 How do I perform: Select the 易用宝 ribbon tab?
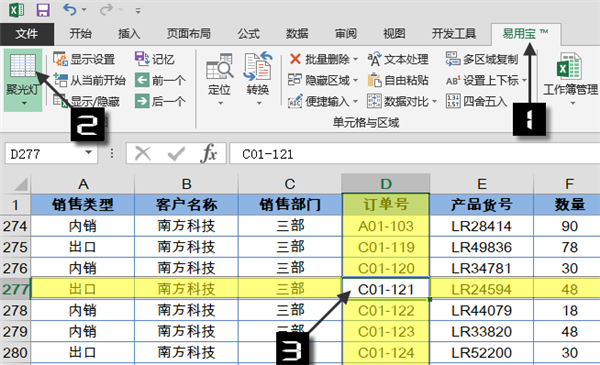pyautogui.click(x=526, y=34)
